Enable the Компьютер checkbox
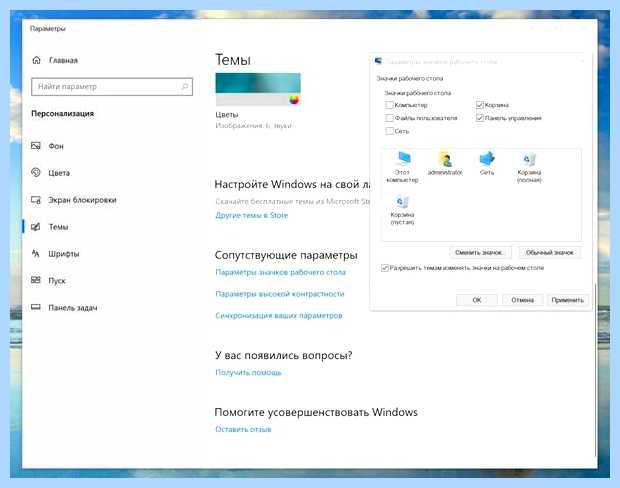This screenshot has height=488, width=620. pyautogui.click(x=389, y=105)
